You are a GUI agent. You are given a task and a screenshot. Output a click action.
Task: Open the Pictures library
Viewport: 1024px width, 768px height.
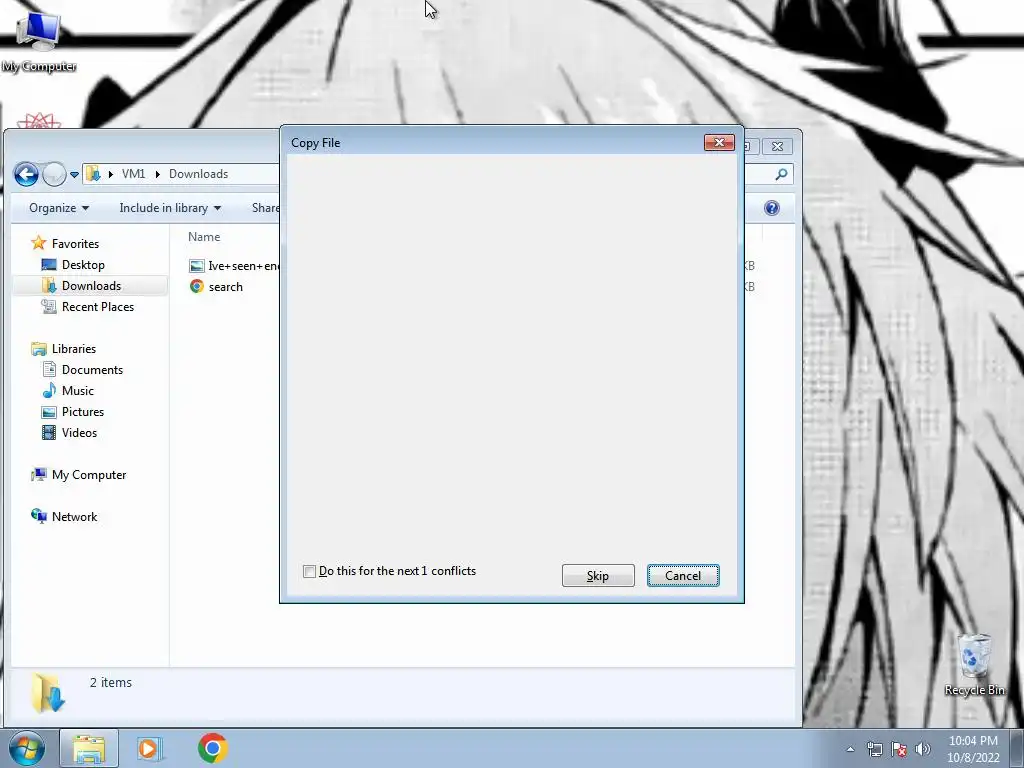coord(83,411)
